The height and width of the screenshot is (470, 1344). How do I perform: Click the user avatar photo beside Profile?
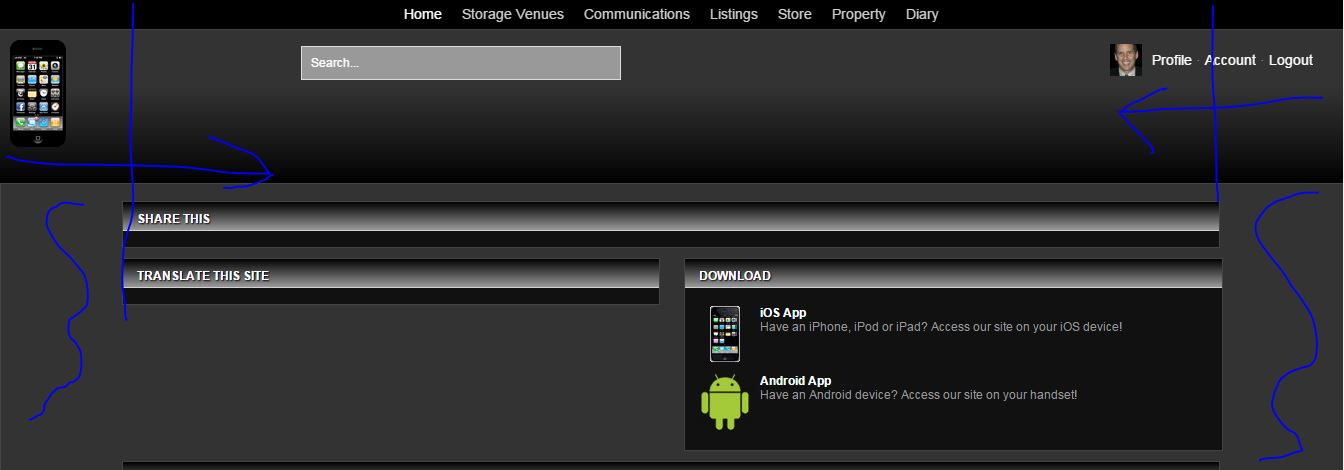(1125, 60)
